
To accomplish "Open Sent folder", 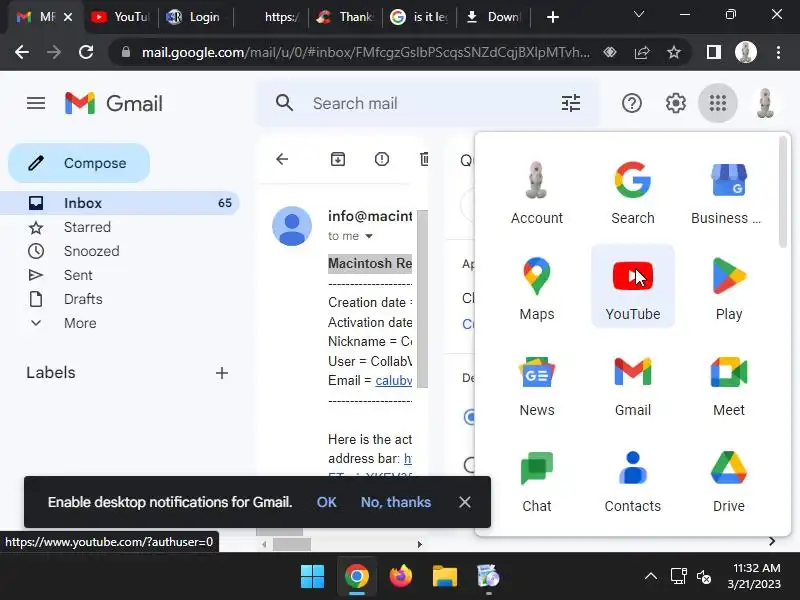I will point(119,275).
